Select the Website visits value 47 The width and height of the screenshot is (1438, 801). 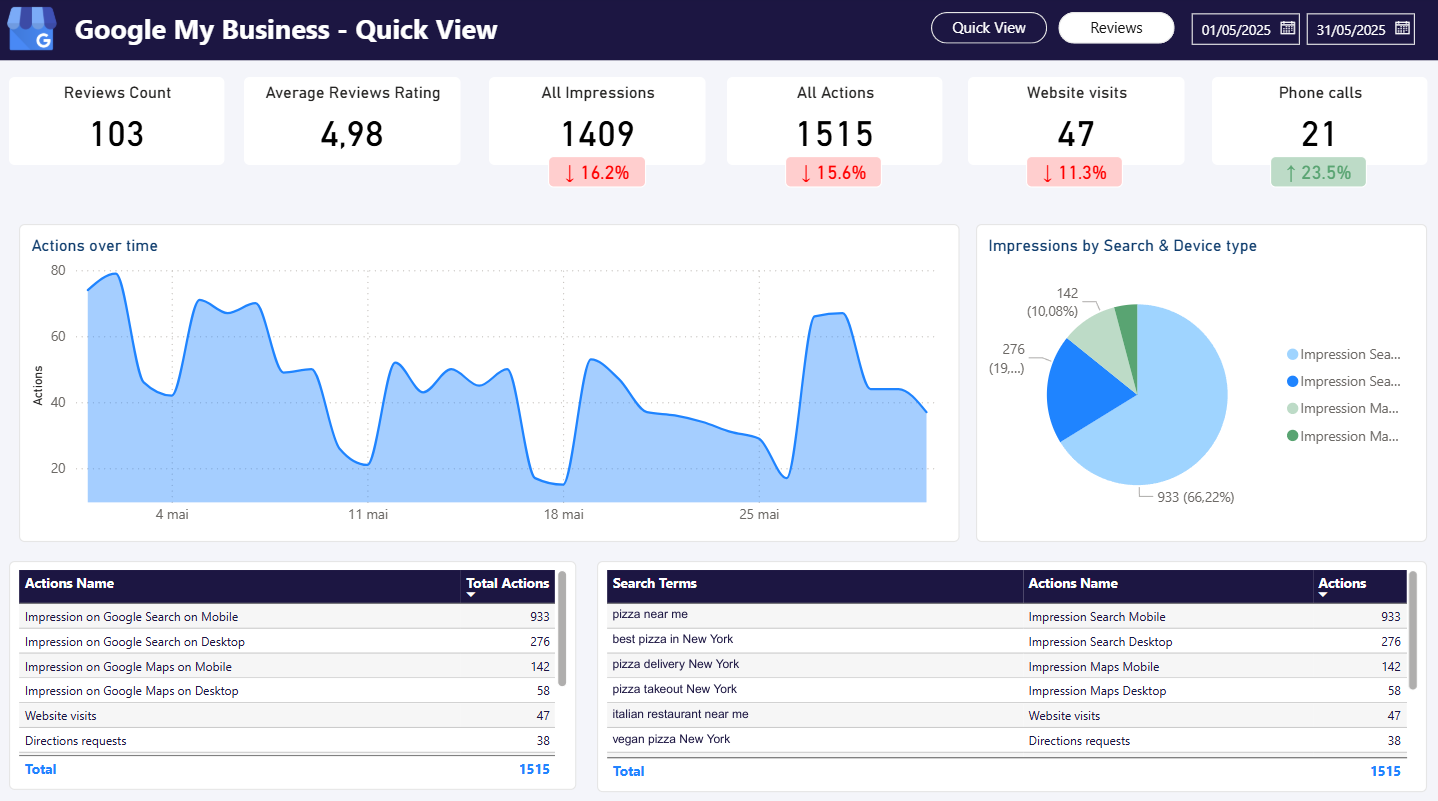pos(1076,134)
